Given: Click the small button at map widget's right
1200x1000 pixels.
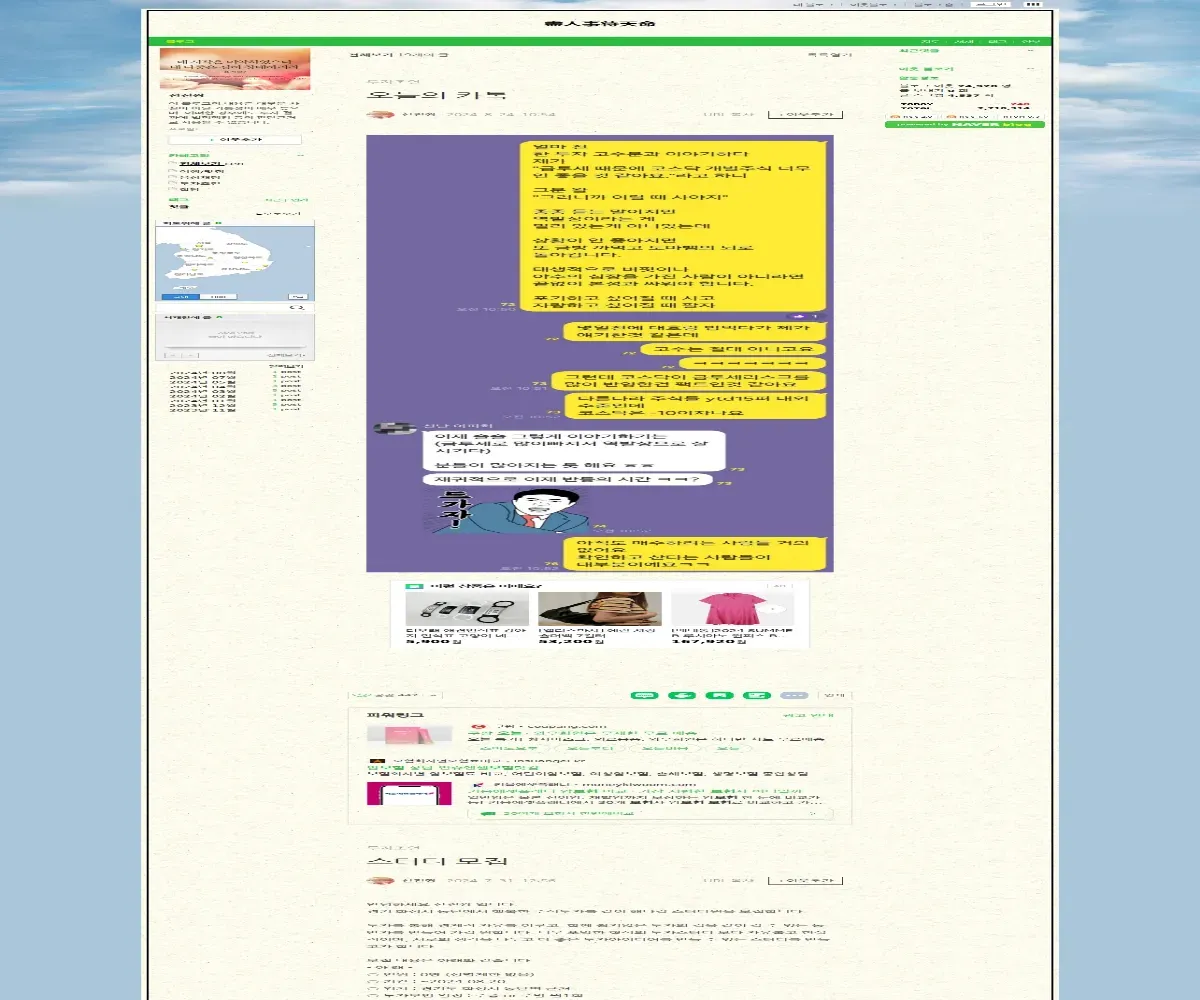Looking at the screenshot, I should (x=297, y=297).
